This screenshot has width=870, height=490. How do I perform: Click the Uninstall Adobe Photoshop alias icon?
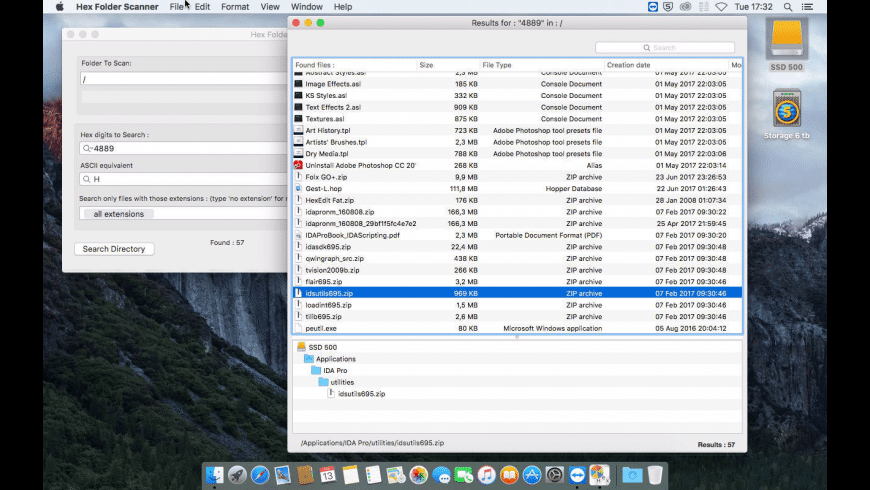[x=298, y=165]
